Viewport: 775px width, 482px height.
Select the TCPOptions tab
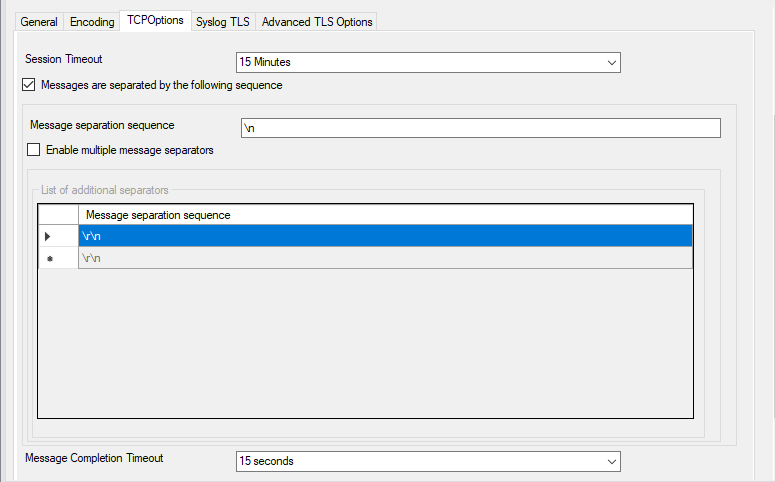tap(155, 21)
